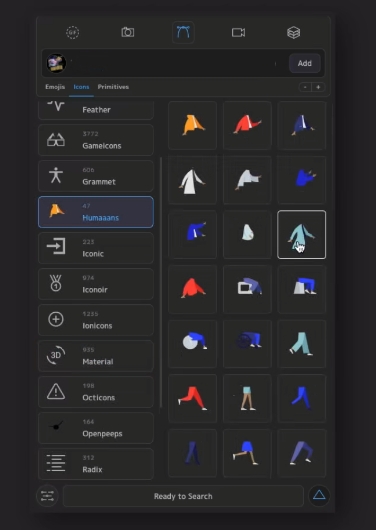
Task: Click the profile avatar image
Action: 56,63
